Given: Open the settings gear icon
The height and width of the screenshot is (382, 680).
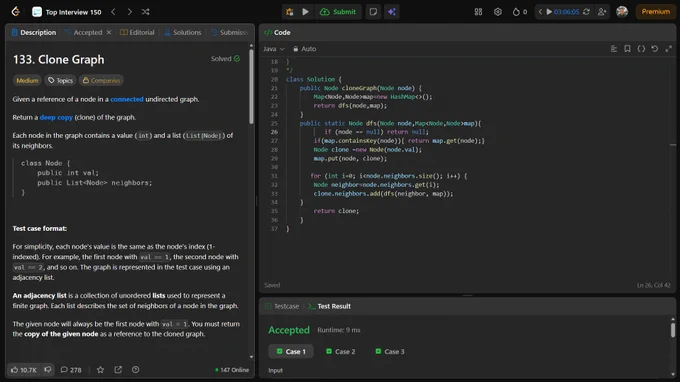Looking at the screenshot, I should tap(497, 12).
